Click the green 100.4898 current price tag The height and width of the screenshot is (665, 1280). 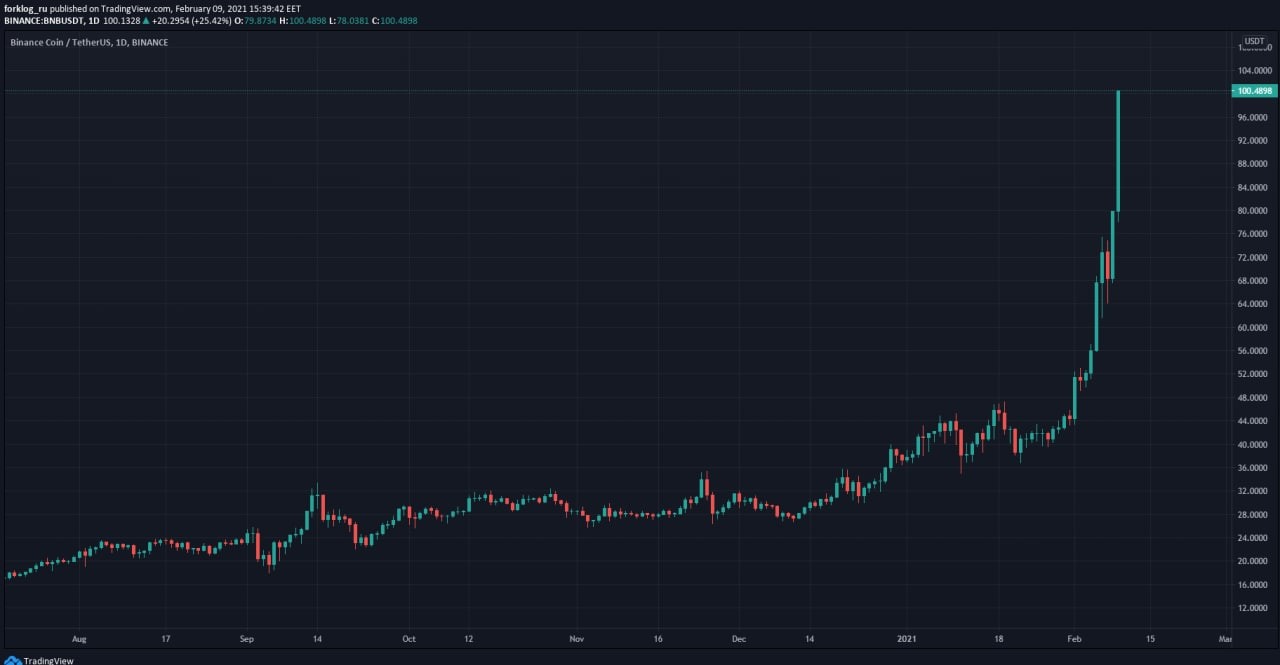tap(1254, 91)
